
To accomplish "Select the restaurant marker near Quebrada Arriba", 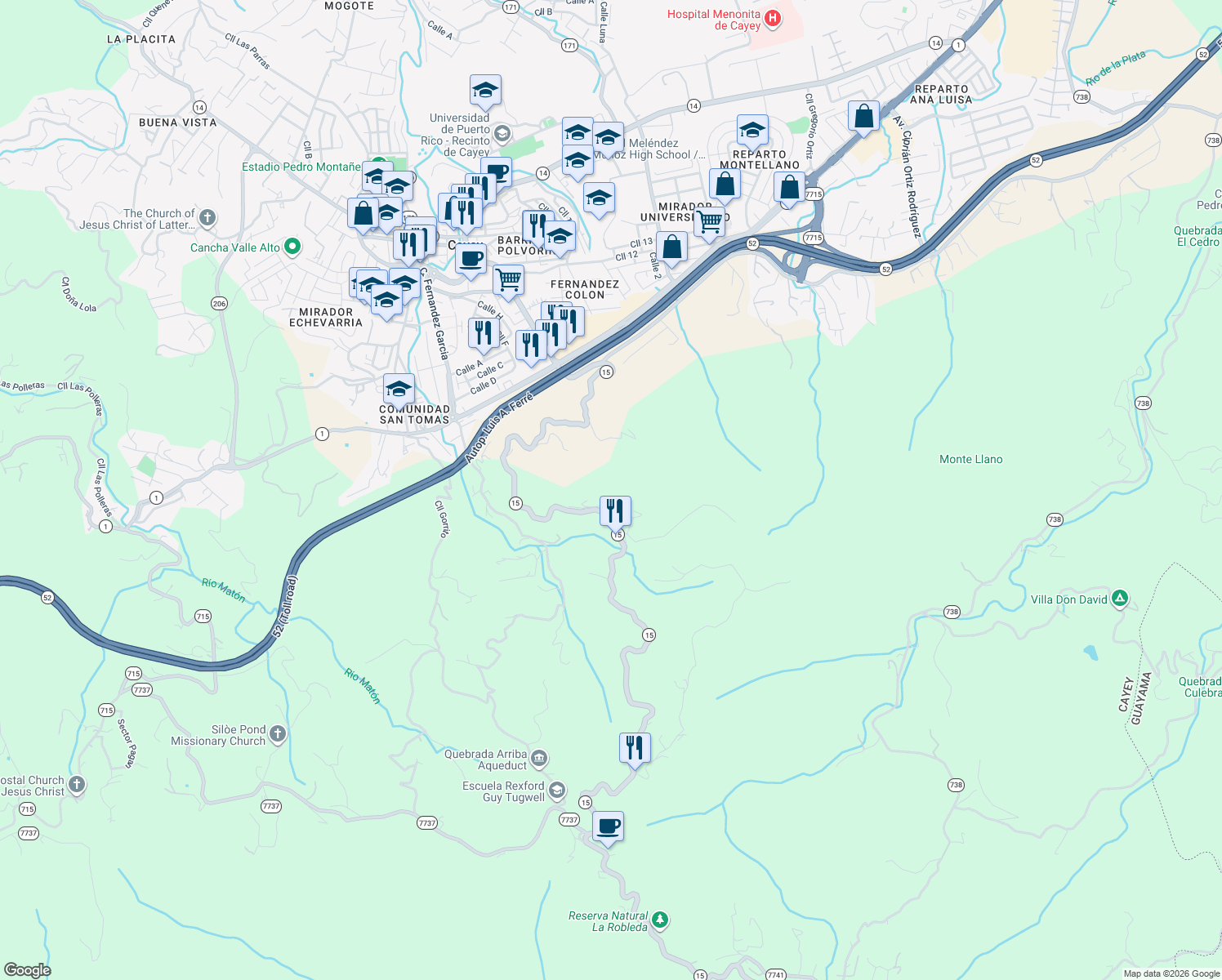I will [635, 745].
